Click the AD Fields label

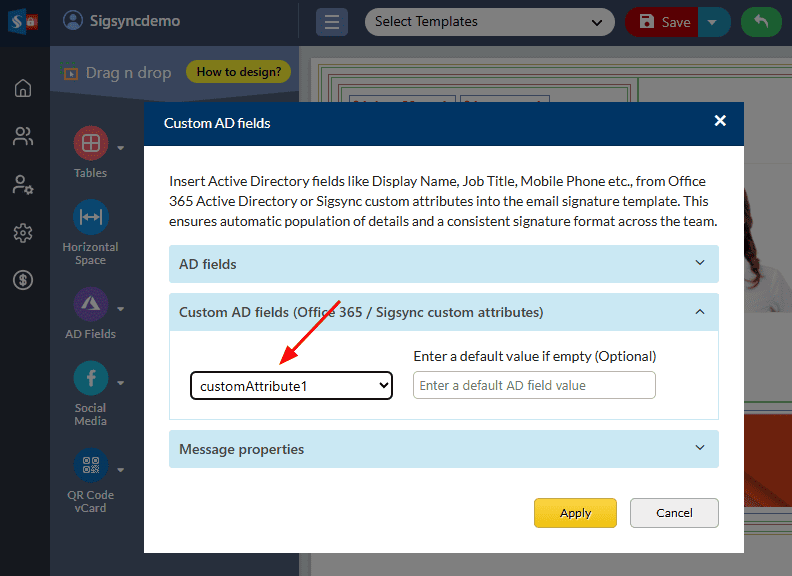tap(90, 334)
